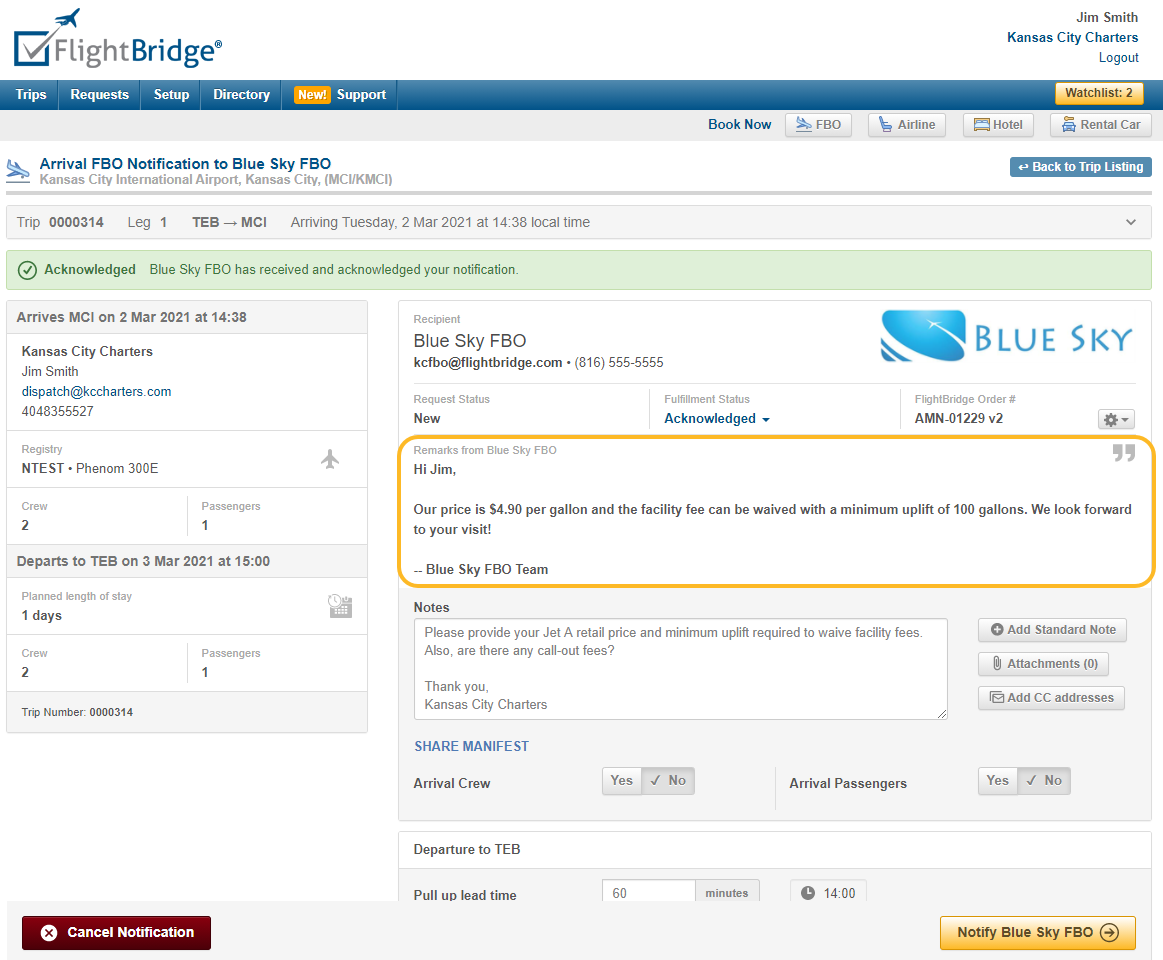Image resolution: width=1163 pixels, height=960 pixels.
Task: Open the order actions gear icon
Action: click(x=1115, y=419)
